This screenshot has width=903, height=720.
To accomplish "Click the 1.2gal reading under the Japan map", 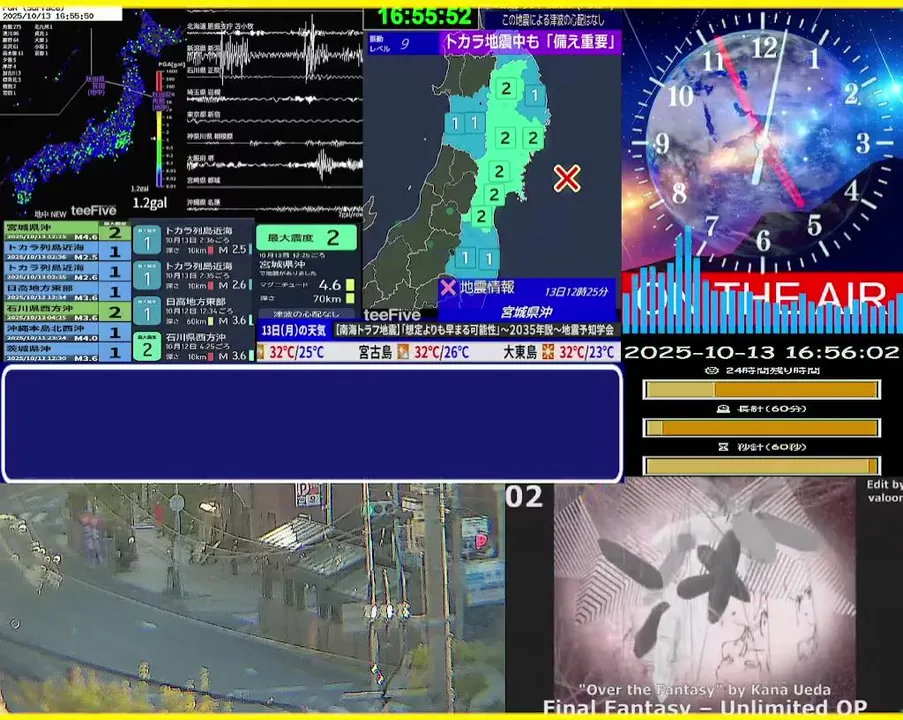I will point(149,203).
